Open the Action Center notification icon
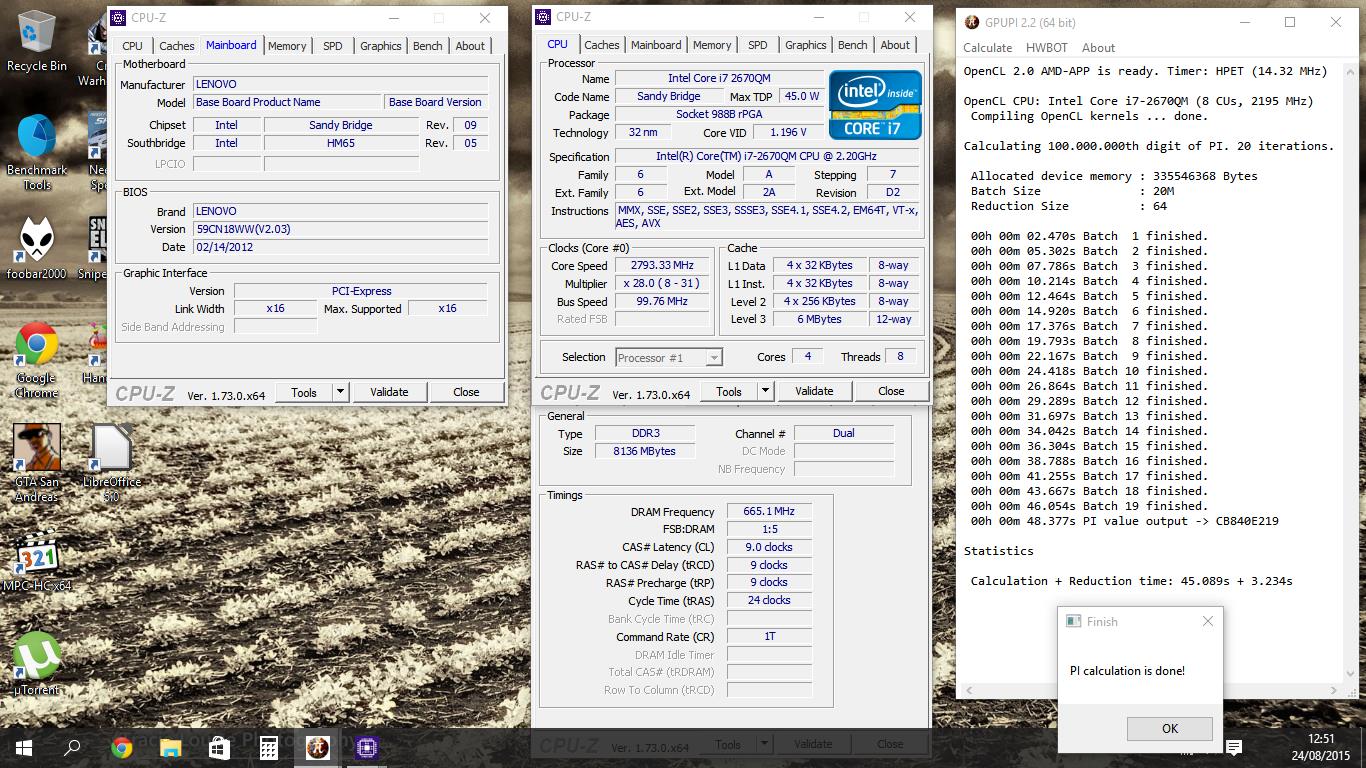1366x768 pixels. click(1234, 747)
